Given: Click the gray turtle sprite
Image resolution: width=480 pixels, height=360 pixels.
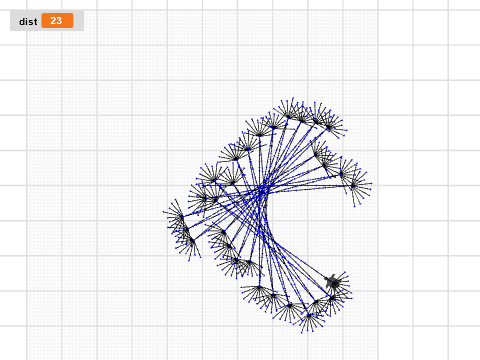Looking at the screenshot, I should [332, 282].
